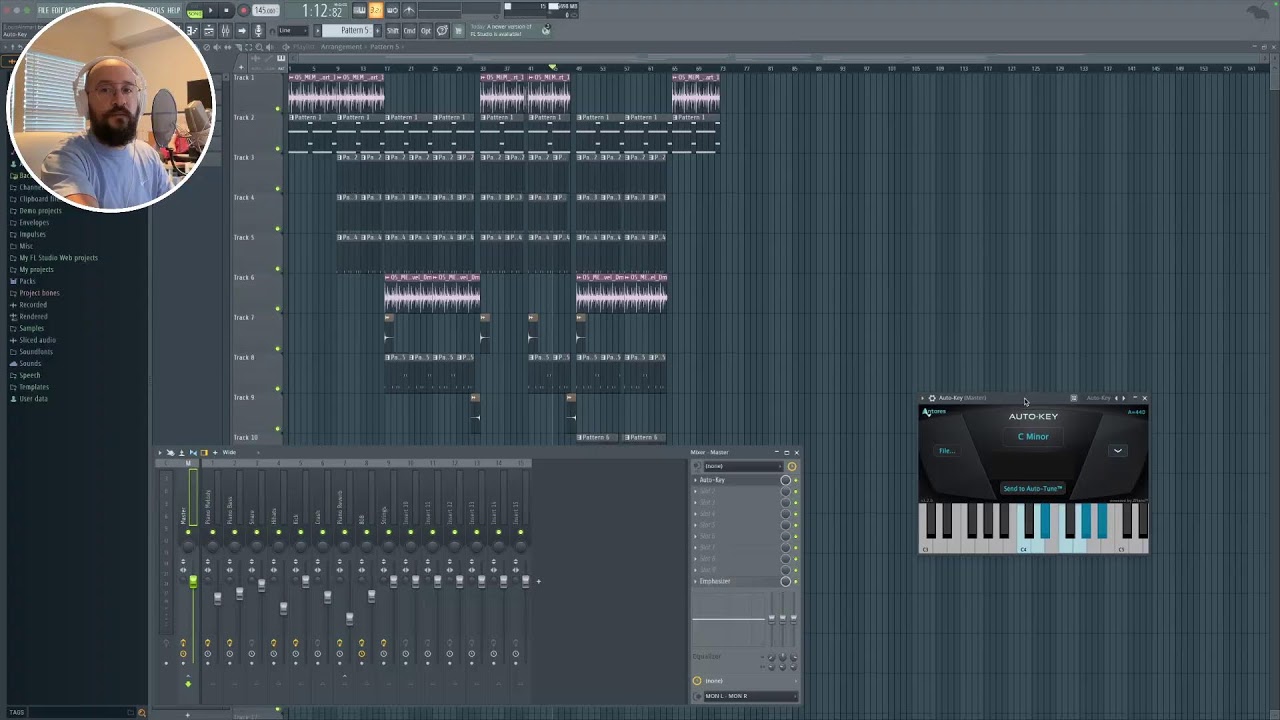Image resolution: width=1280 pixels, height=720 pixels.
Task: Click Send to Auto-Tune button
Action: [x=1033, y=489]
